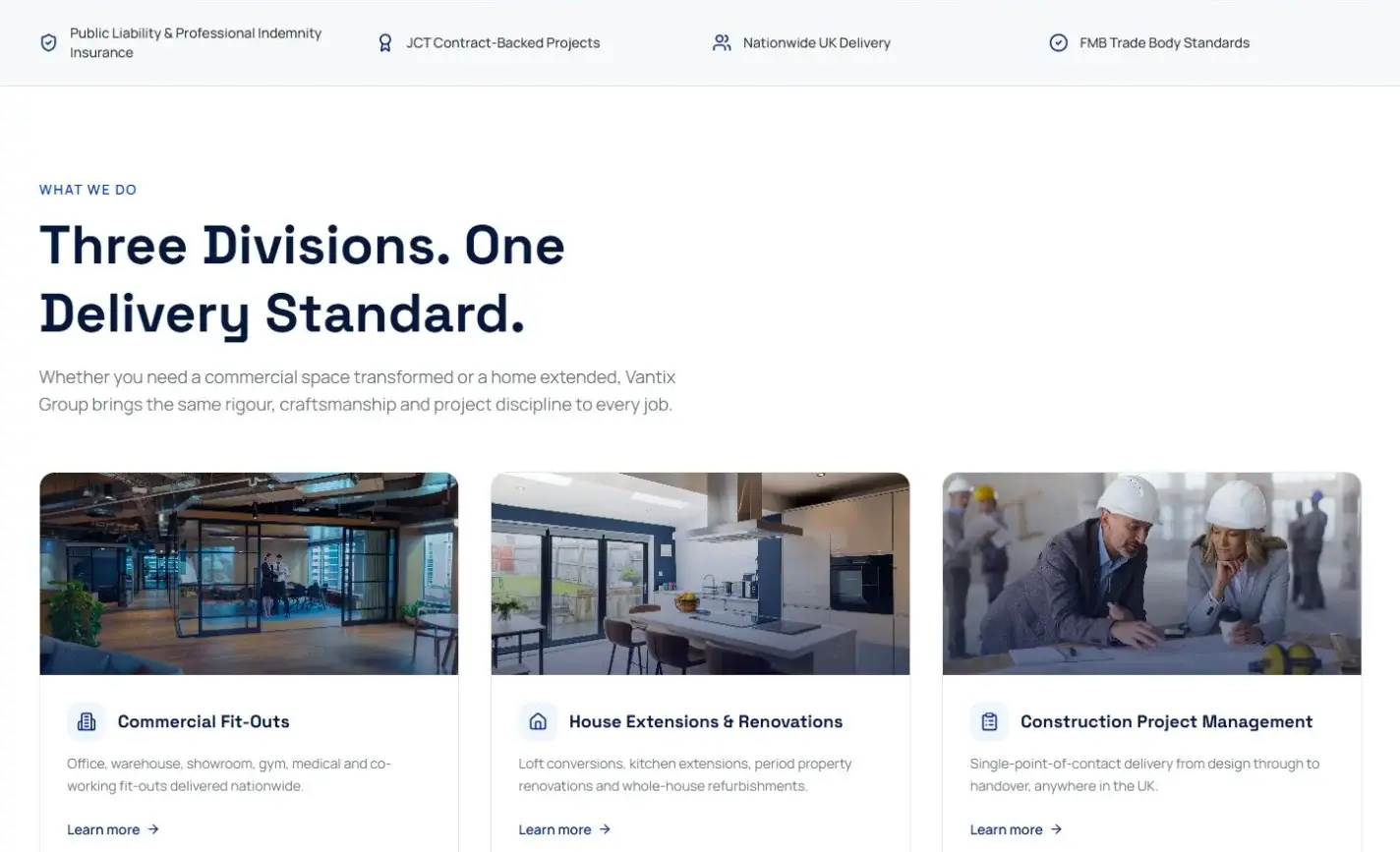The height and width of the screenshot is (852, 1400).
Task: Click the clipboard icon next to Construction Project Management
Action: pyautogui.click(x=989, y=721)
